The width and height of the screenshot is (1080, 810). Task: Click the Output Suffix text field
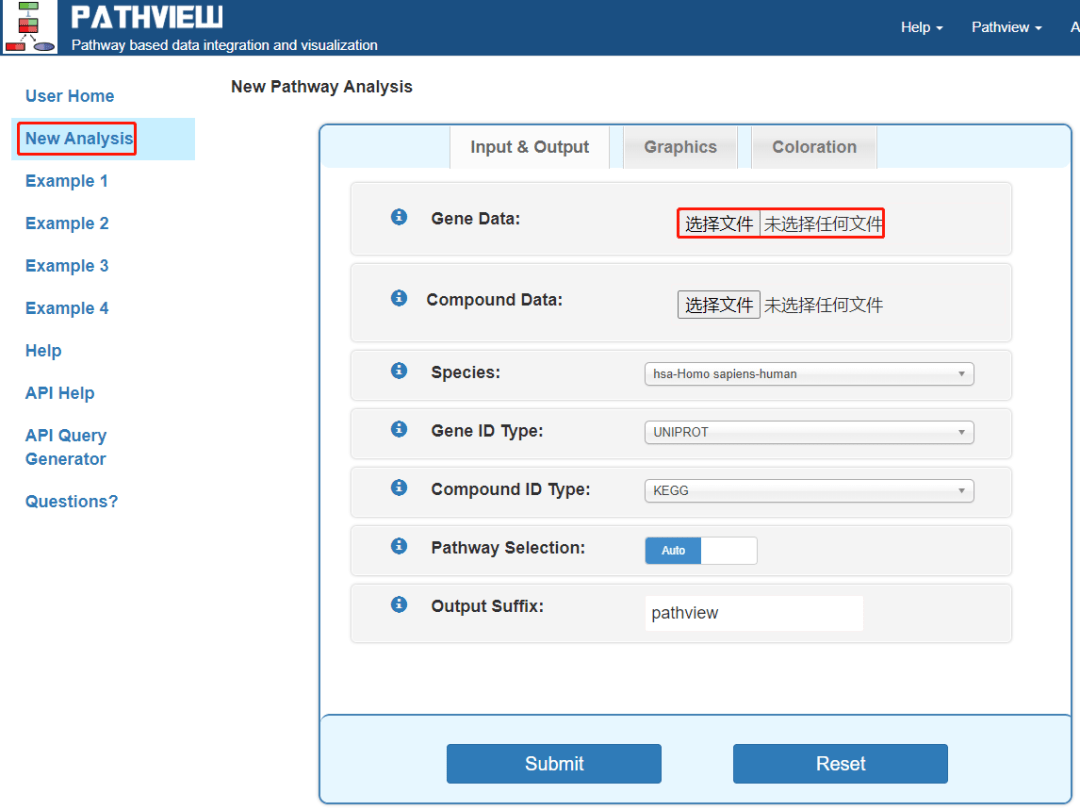coord(753,613)
